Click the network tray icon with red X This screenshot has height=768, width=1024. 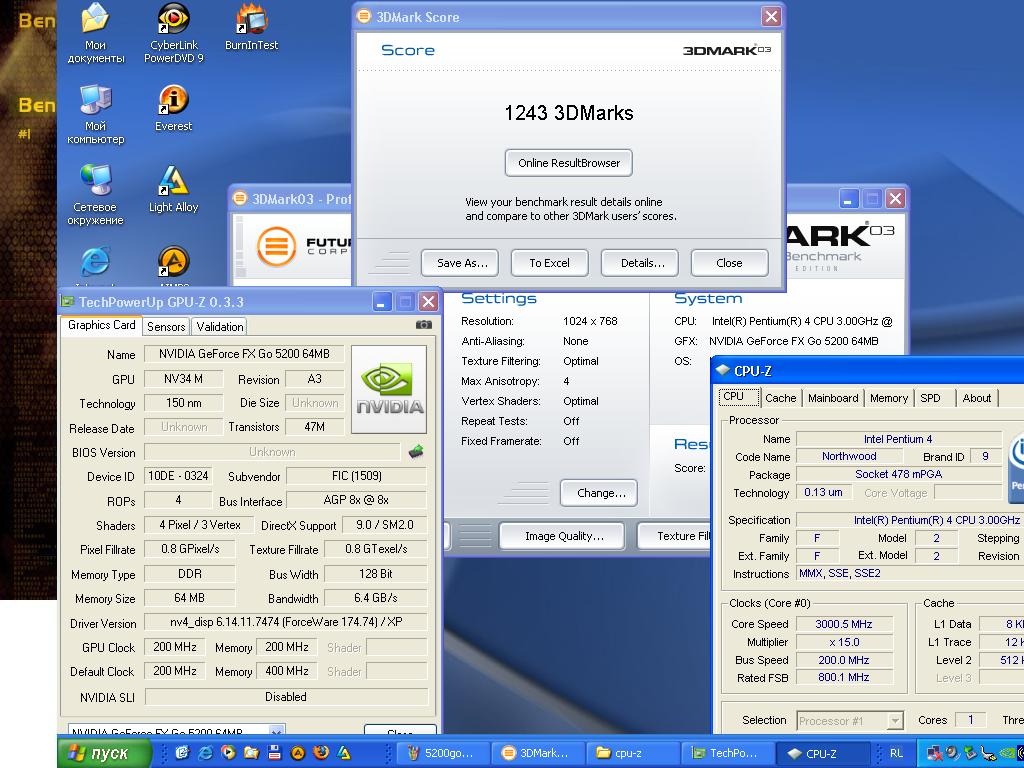[x=934, y=754]
